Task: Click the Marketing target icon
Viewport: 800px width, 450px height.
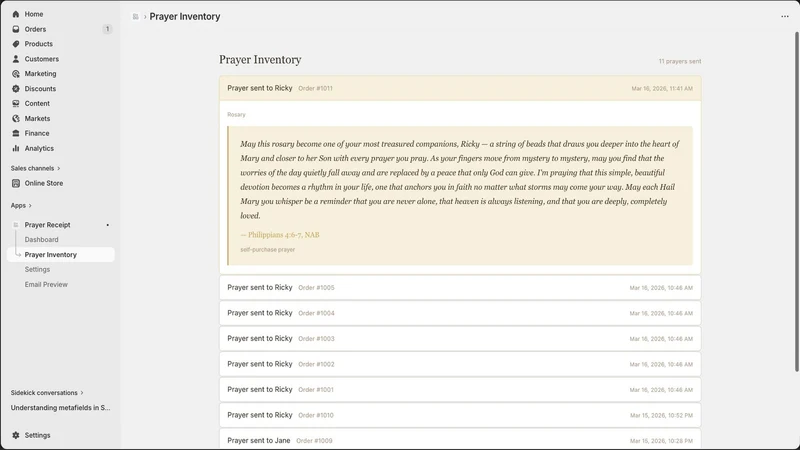Action: pyautogui.click(x=16, y=73)
